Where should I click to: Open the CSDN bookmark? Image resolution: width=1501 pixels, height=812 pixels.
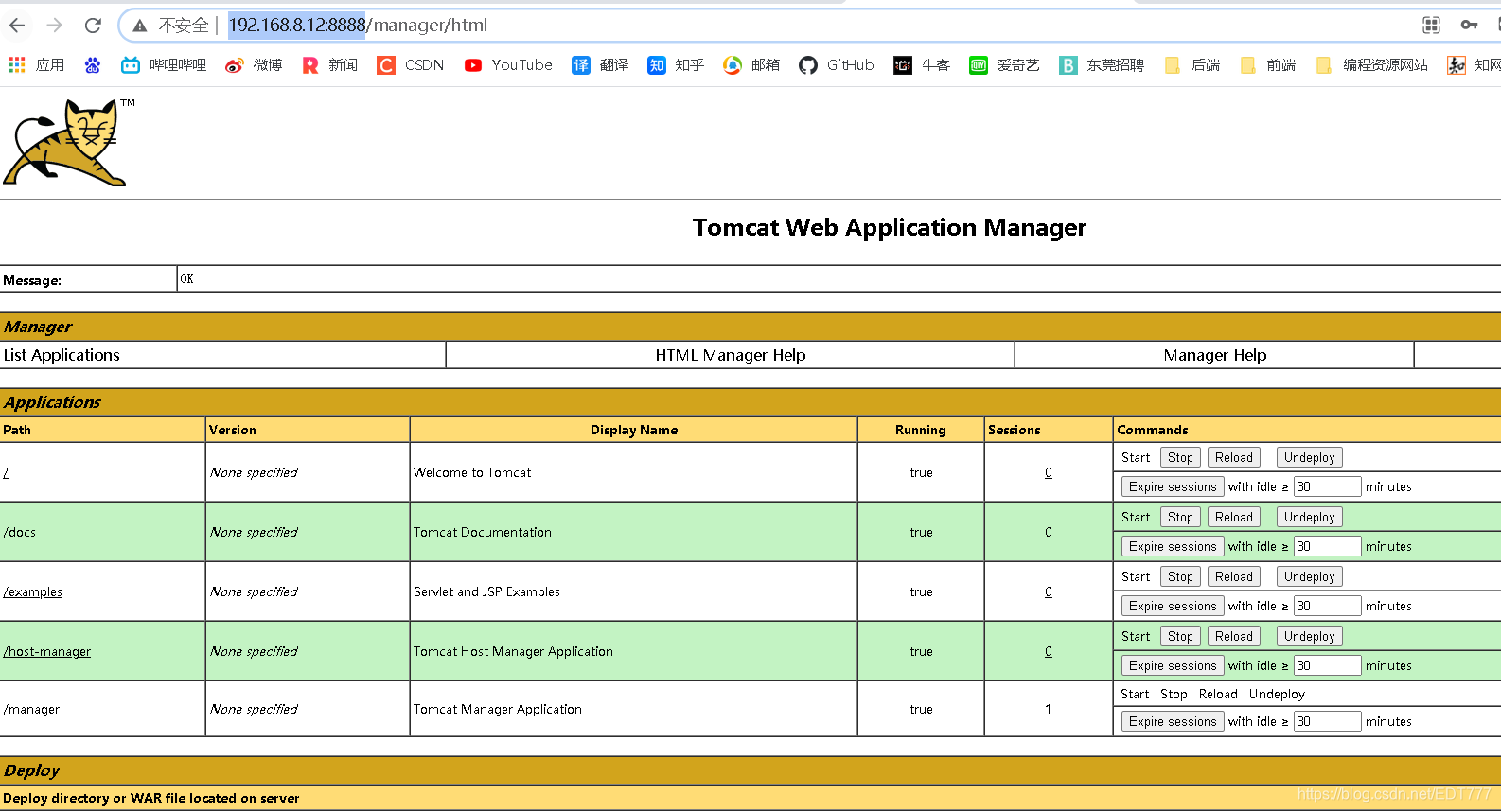tap(411, 65)
